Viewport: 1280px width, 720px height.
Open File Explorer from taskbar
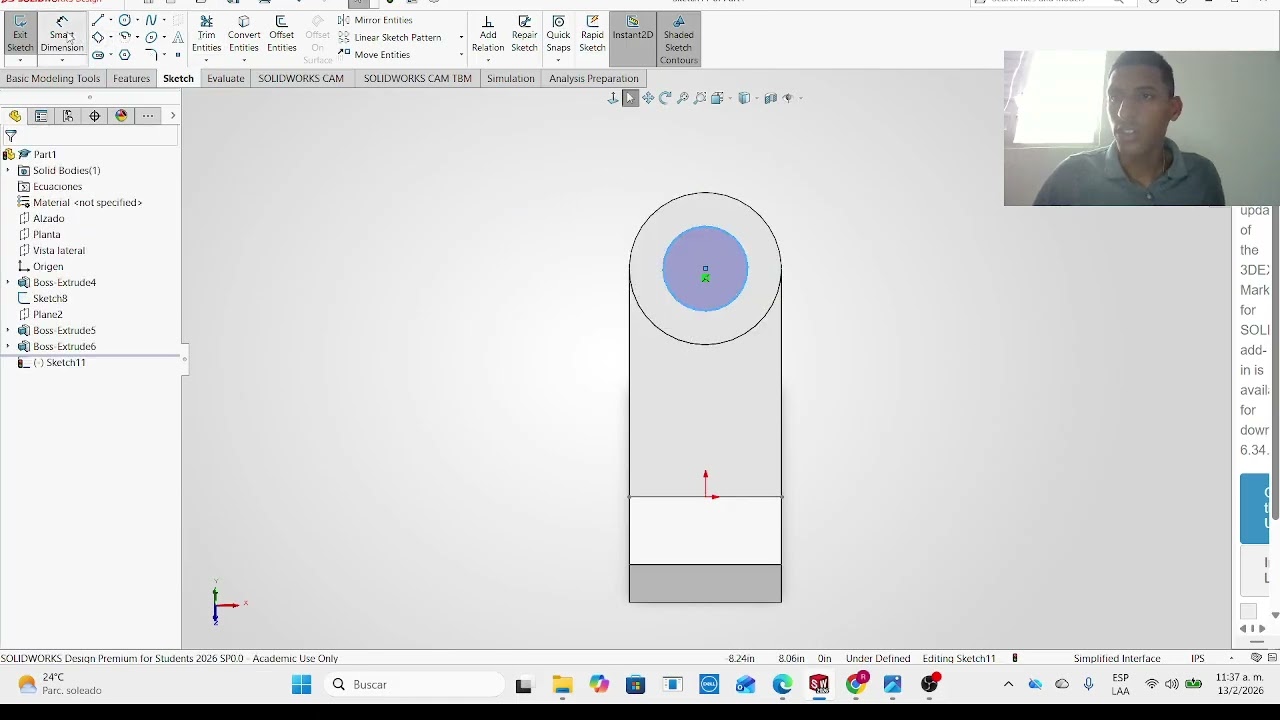562,685
